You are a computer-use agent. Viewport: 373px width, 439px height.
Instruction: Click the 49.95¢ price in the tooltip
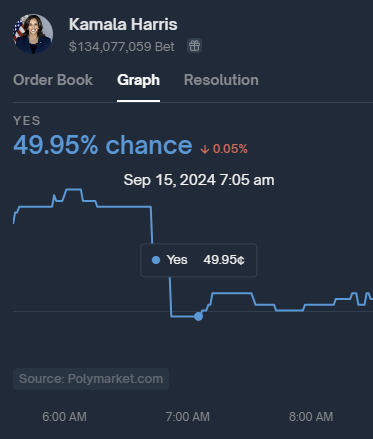pos(224,260)
